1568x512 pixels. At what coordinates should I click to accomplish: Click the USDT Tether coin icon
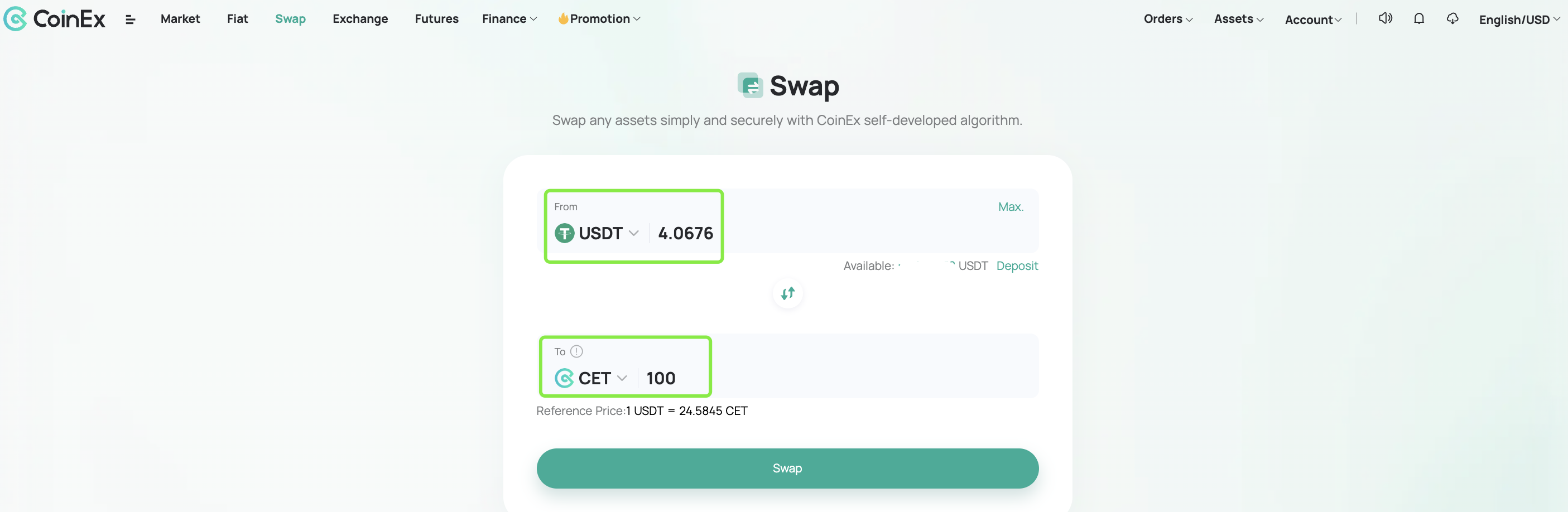(x=564, y=234)
